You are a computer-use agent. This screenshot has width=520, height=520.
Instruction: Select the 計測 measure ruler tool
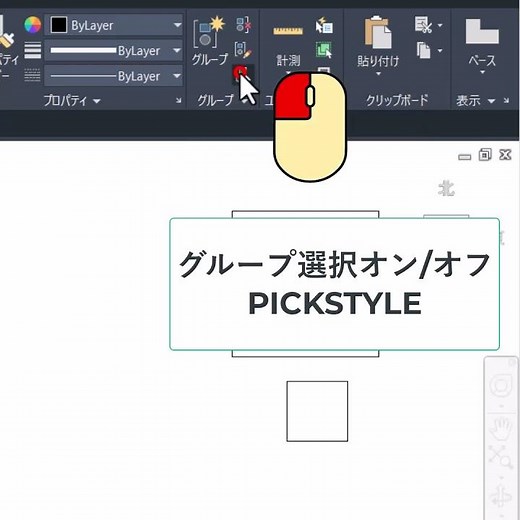point(288,42)
